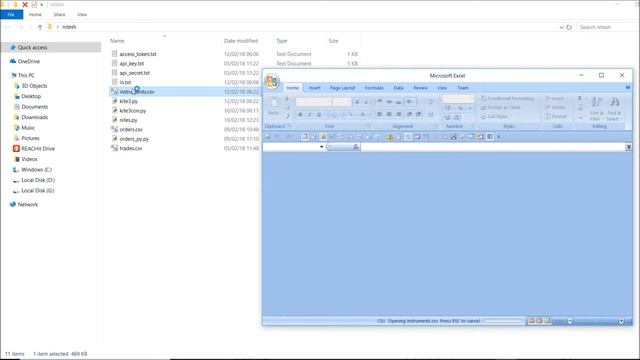Click the Paste button in Excel
640x360 pixels.
[x=273, y=107]
